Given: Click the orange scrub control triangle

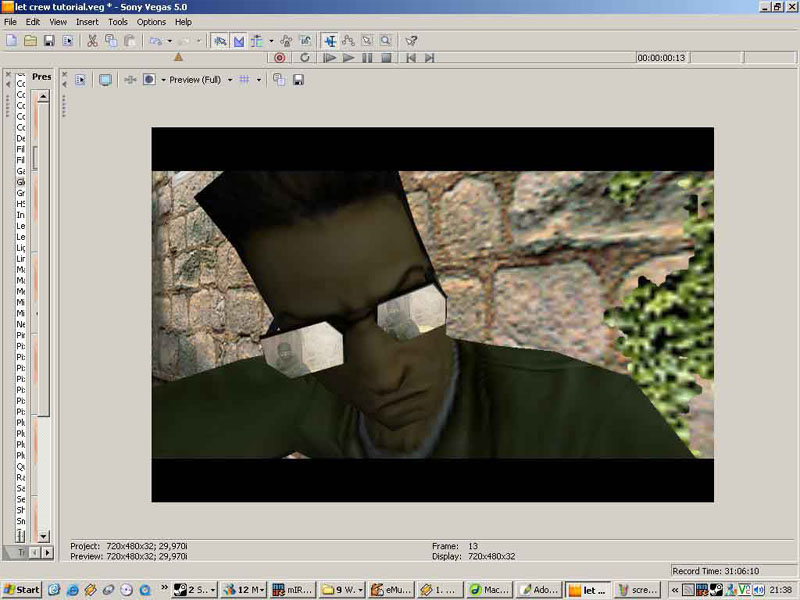Looking at the screenshot, I should click(178, 57).
